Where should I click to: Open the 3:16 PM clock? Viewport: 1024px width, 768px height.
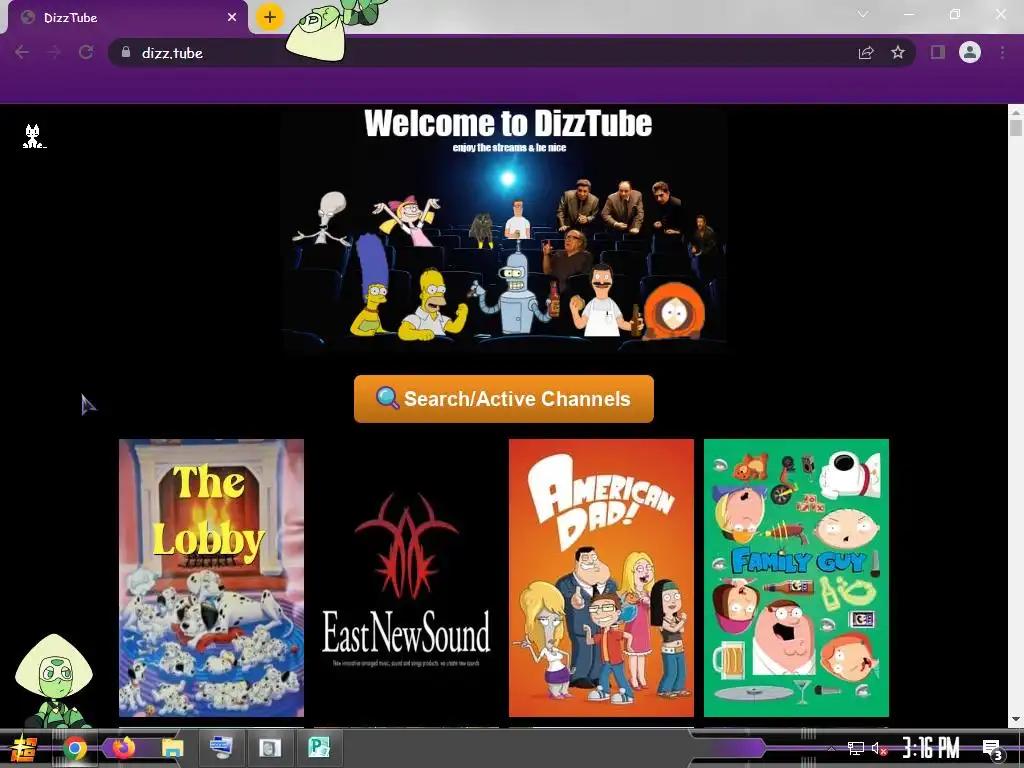pyautogui.click(x=931, y=748)
